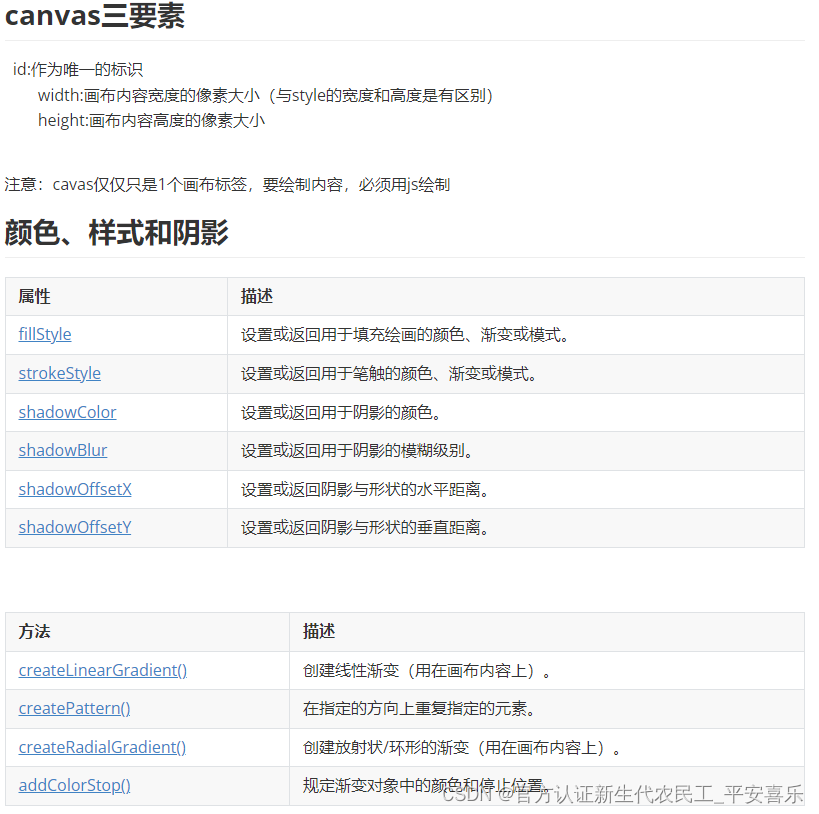This screenshot has height=814, width=819.
Task: Open the shadowOffsetX link
Action: (75, 489)
